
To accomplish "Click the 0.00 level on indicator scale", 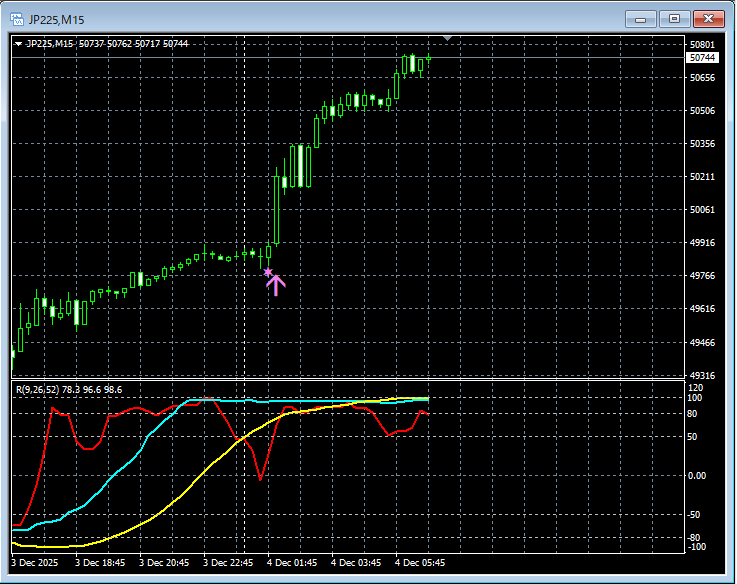I will pos(697,475).
